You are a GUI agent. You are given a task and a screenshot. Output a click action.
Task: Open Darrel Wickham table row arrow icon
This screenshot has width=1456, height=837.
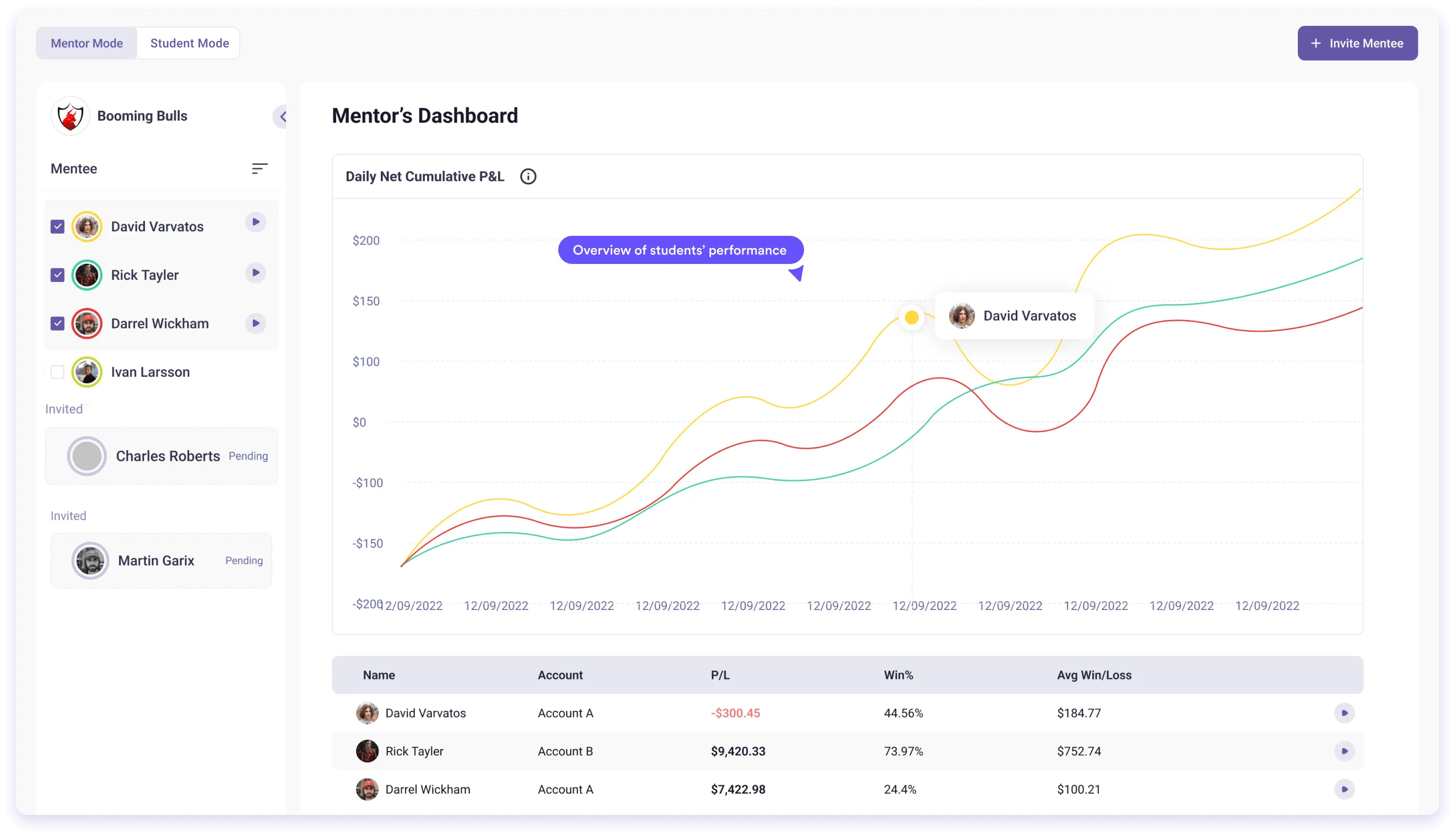(1344, 789)
